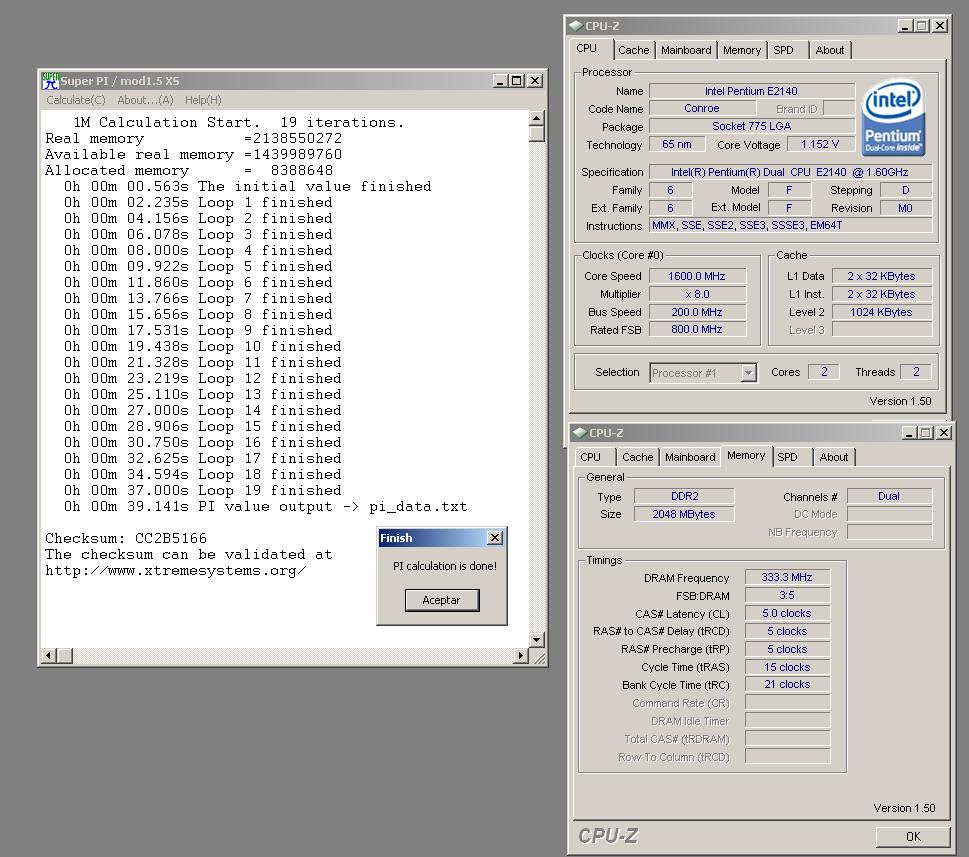The width and height of the screenshot is (969, 857).
Task: Click the 'pi_data.txt' output line
Action: [266, 507]
